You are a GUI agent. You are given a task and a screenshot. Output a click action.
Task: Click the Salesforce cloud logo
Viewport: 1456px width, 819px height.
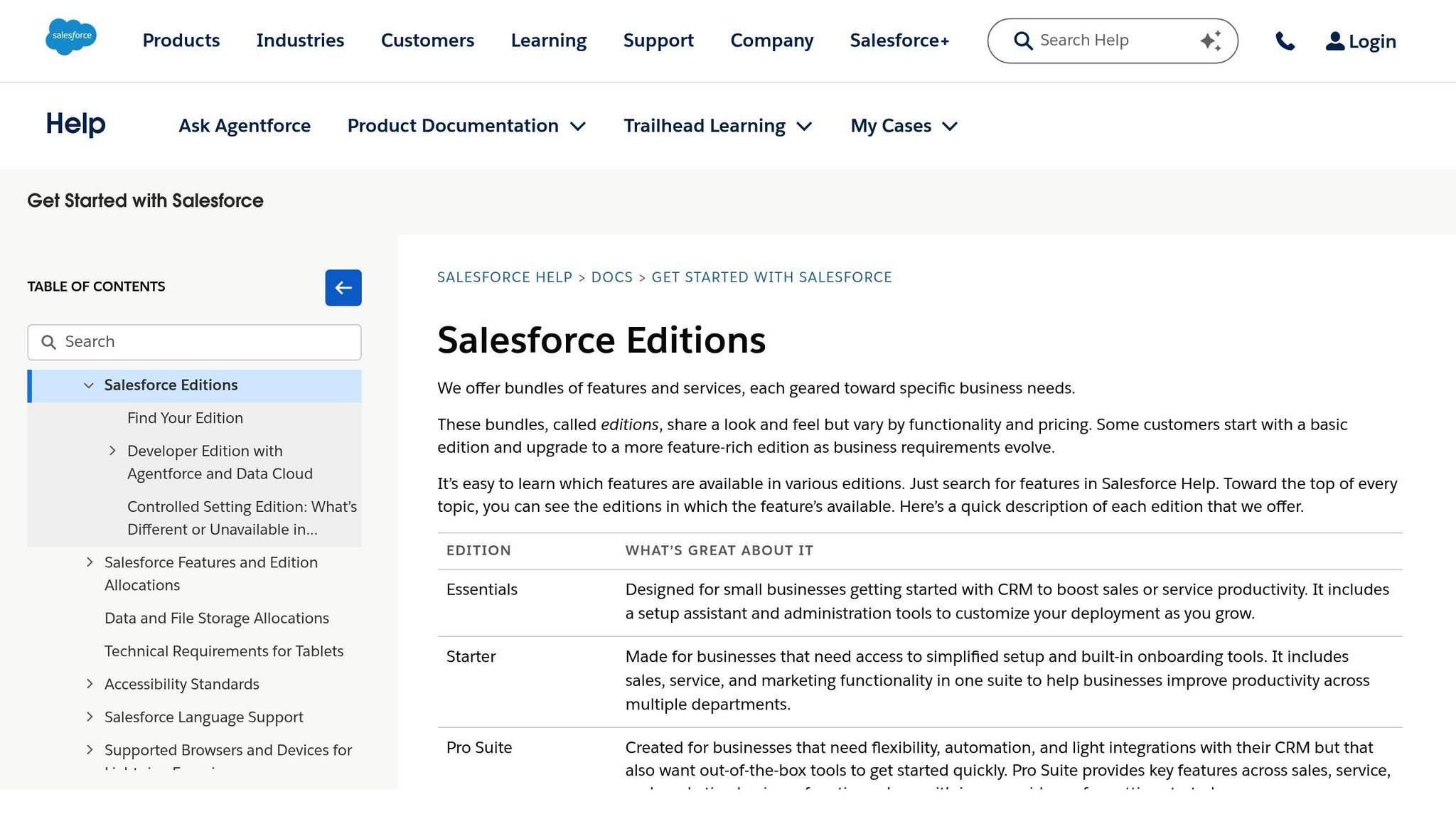tap(70, 37)
